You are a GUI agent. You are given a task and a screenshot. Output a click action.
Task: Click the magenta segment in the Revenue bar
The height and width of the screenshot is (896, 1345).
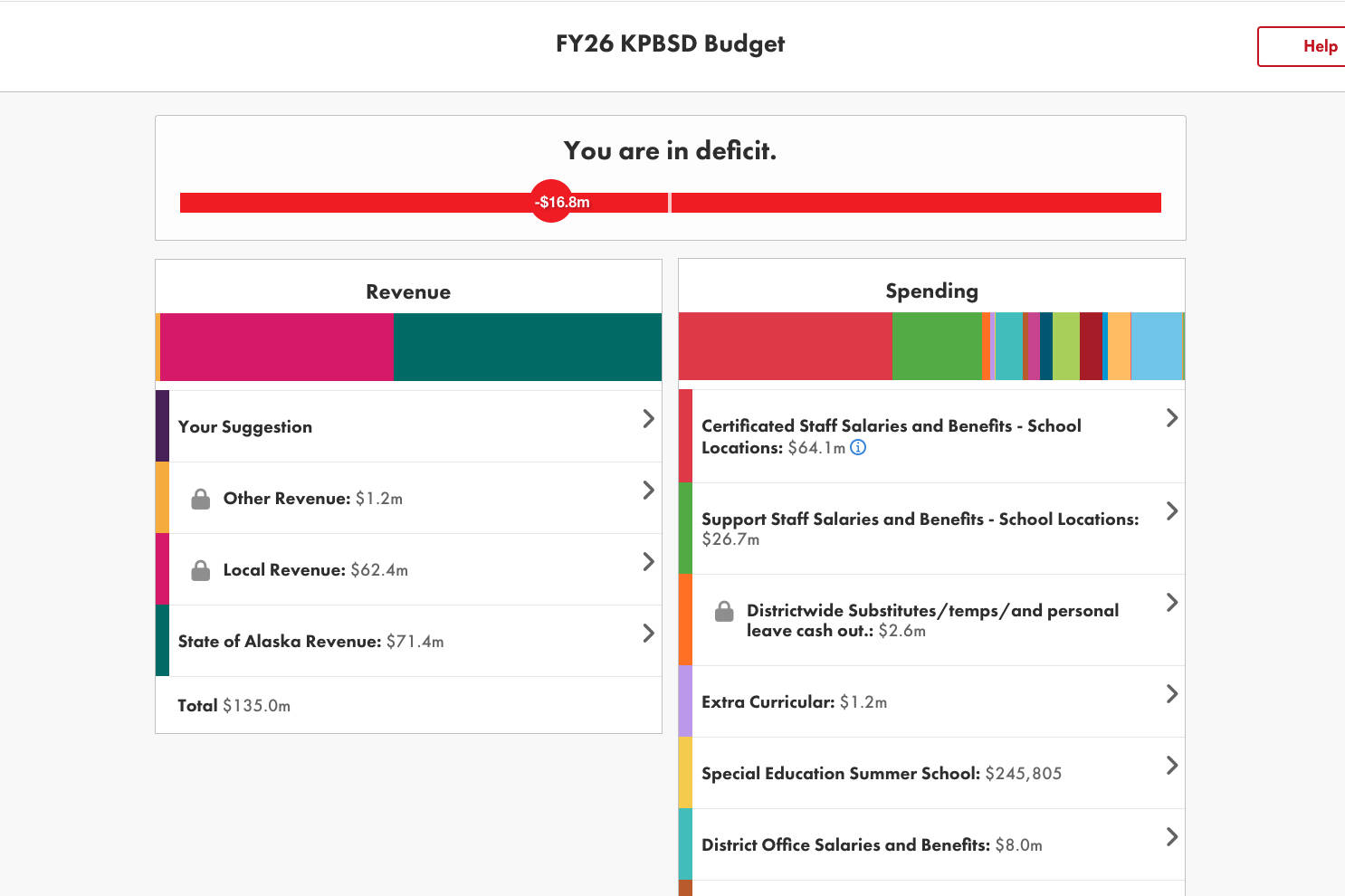(x=276, y=347)
